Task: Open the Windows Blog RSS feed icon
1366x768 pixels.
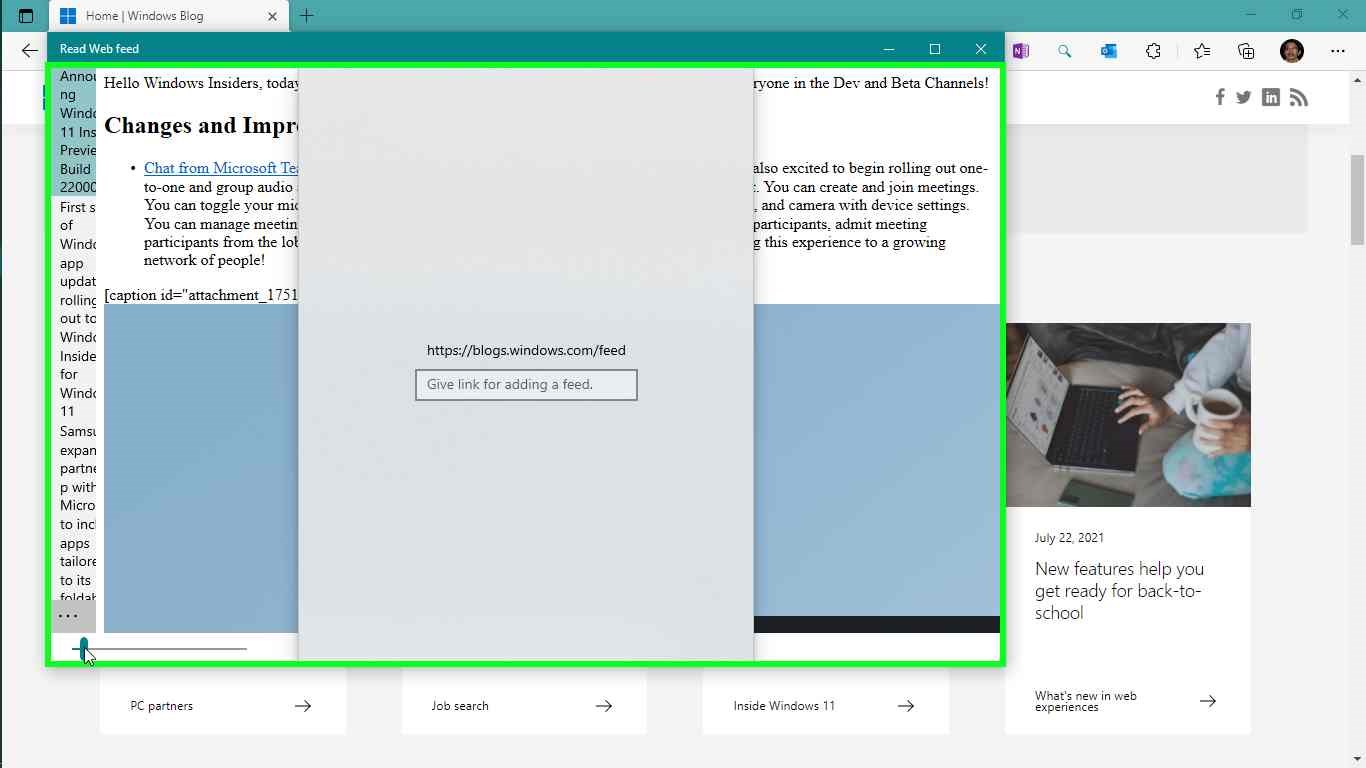Action: 1298,97
